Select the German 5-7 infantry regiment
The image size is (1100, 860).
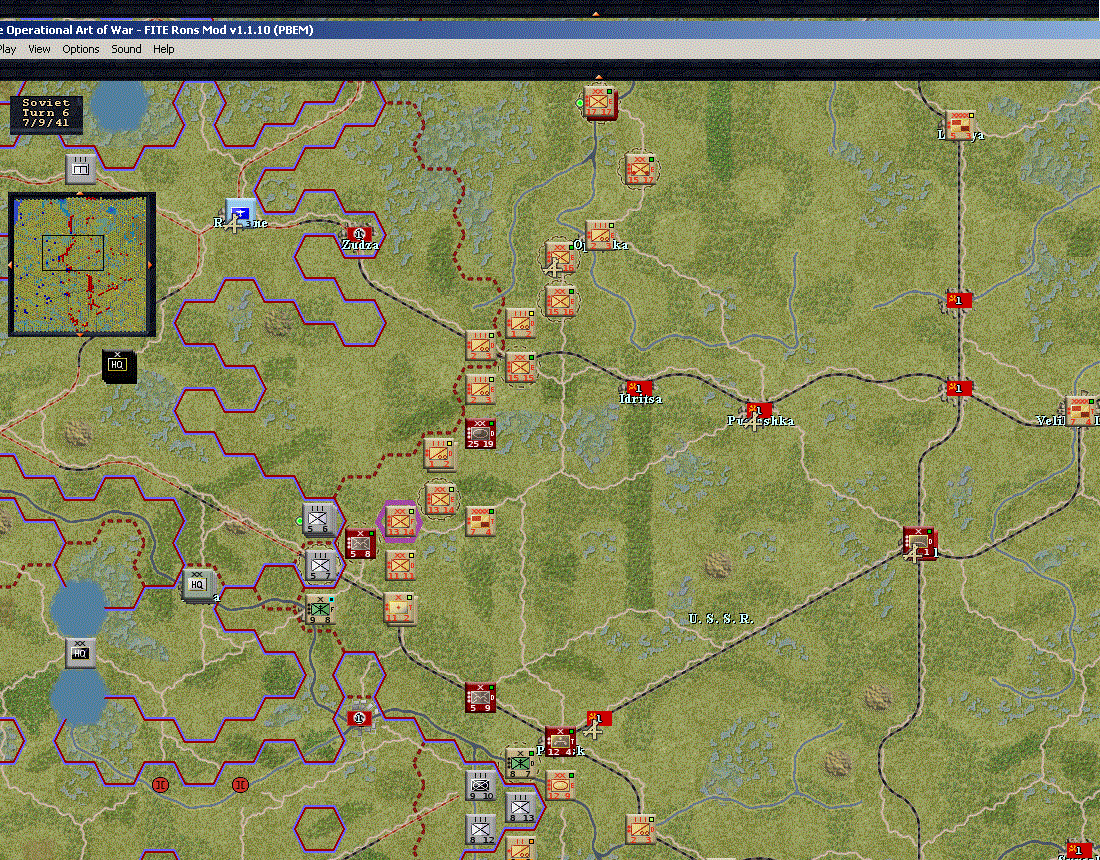click(320, 565)
